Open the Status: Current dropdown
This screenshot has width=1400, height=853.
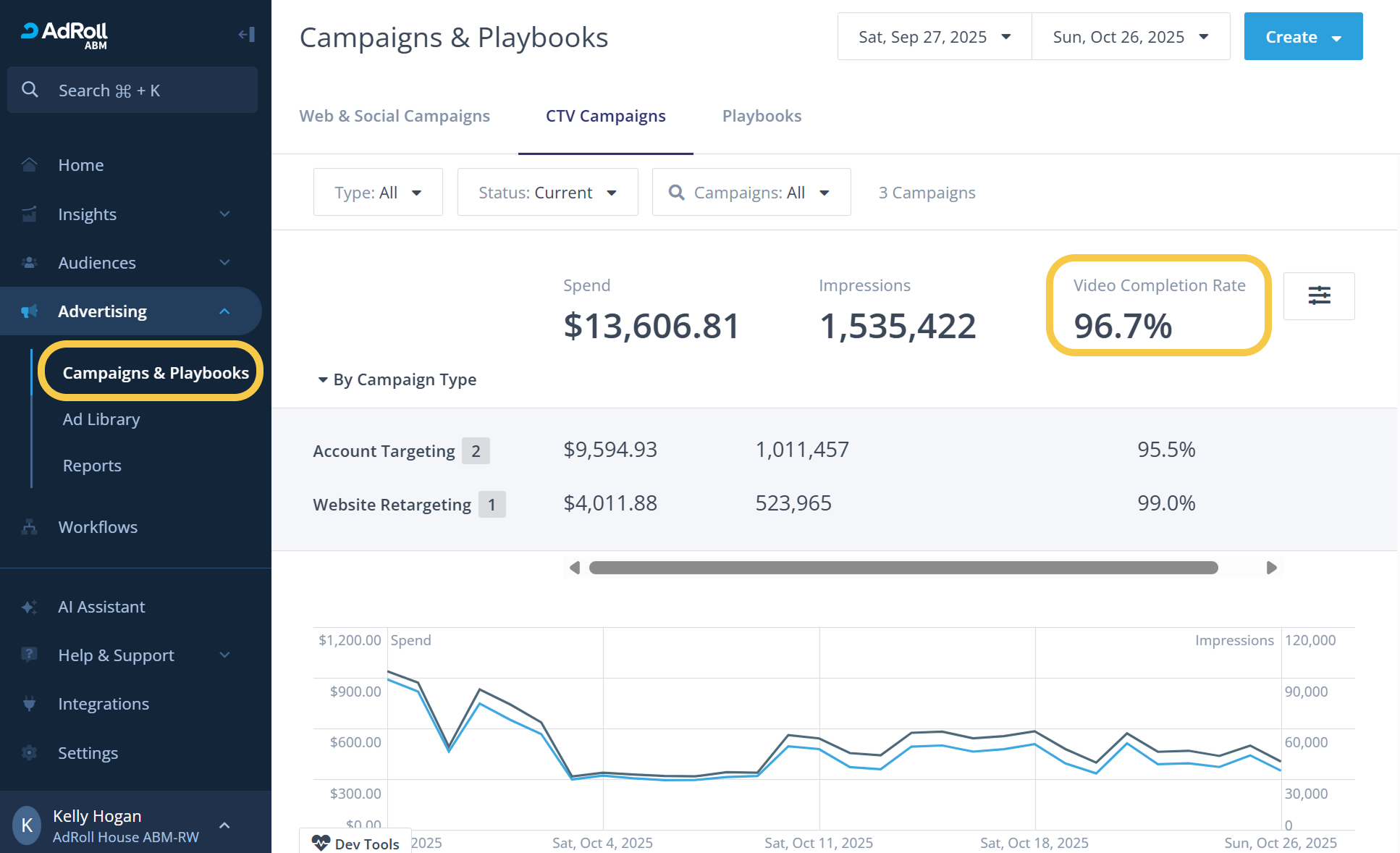point(547,193)
